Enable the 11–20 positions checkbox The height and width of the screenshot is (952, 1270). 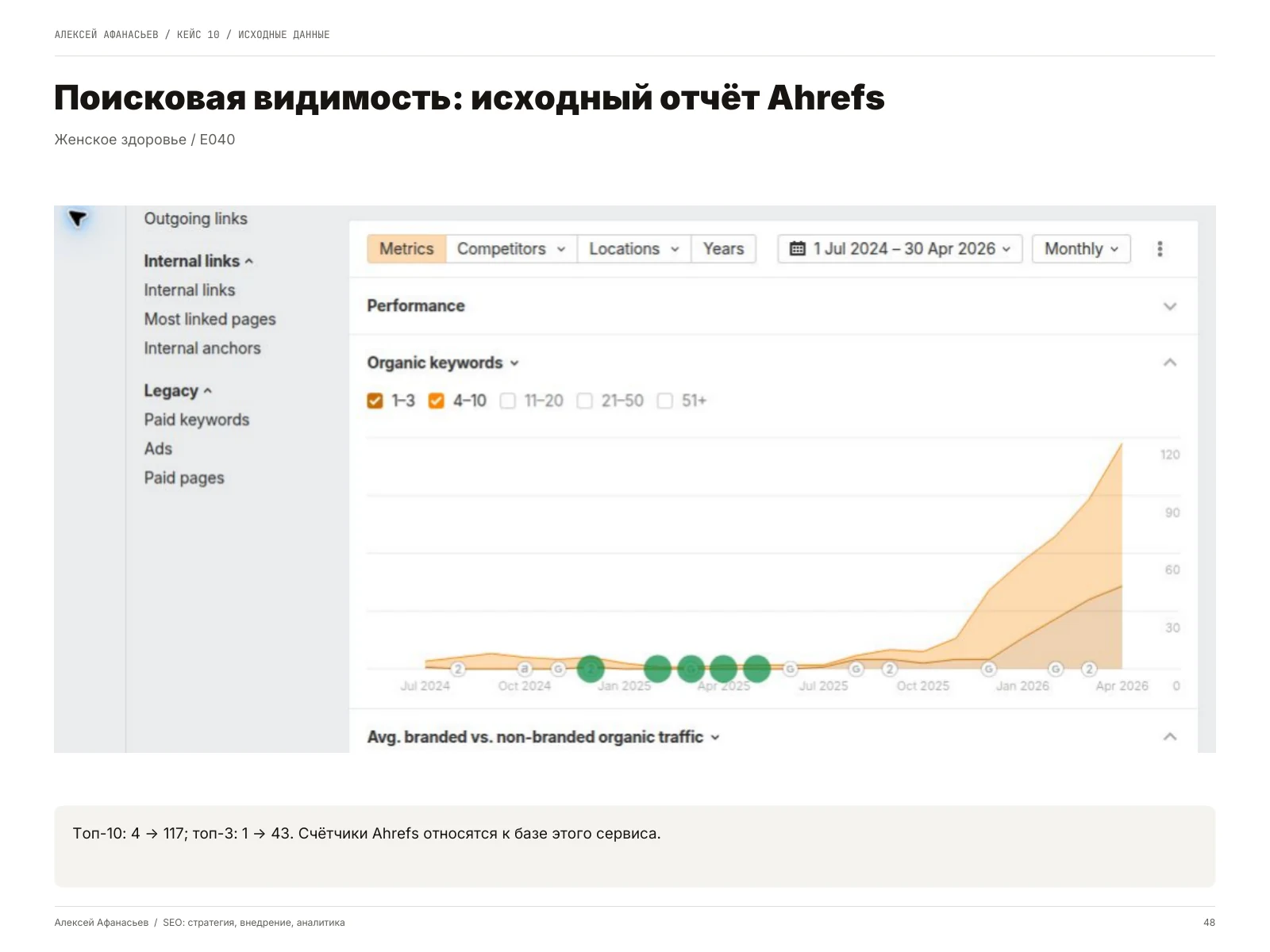[x=507, y=401]
